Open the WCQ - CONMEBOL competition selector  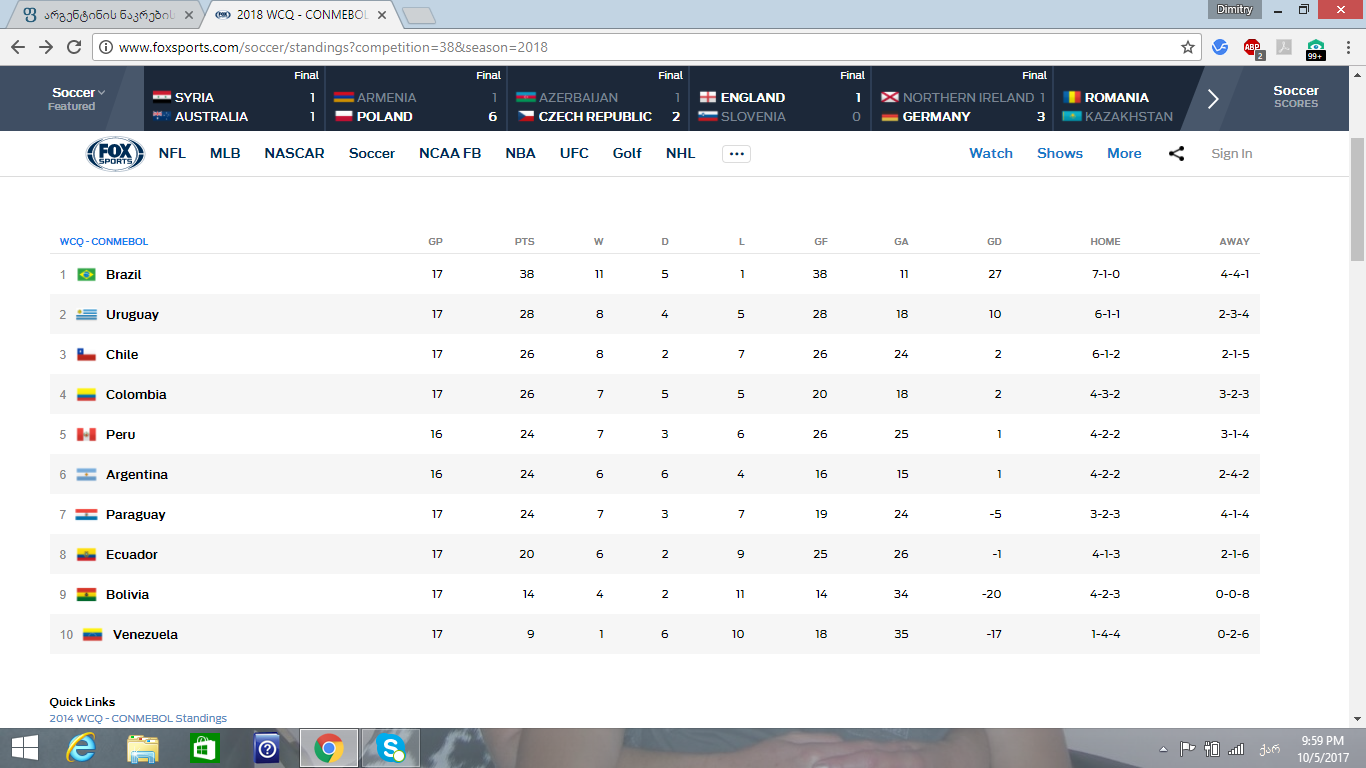pyautogui.click(x=104, y=242)
